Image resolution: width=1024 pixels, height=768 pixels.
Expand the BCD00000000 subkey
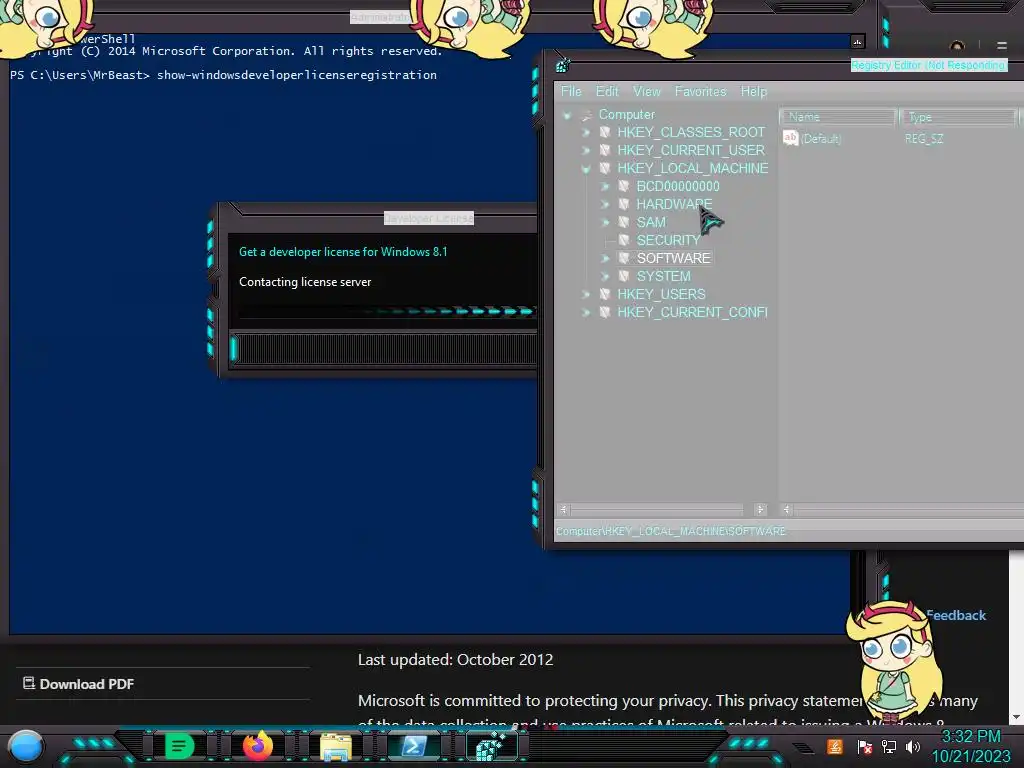(605, 186)
